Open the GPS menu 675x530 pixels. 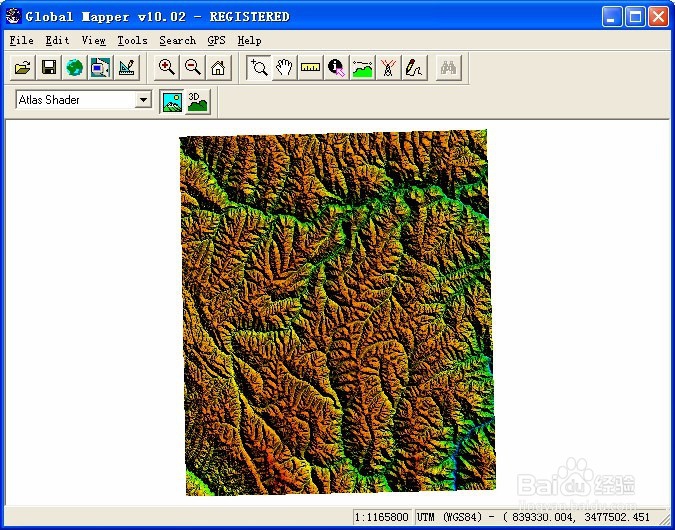[x=216, y=40]
